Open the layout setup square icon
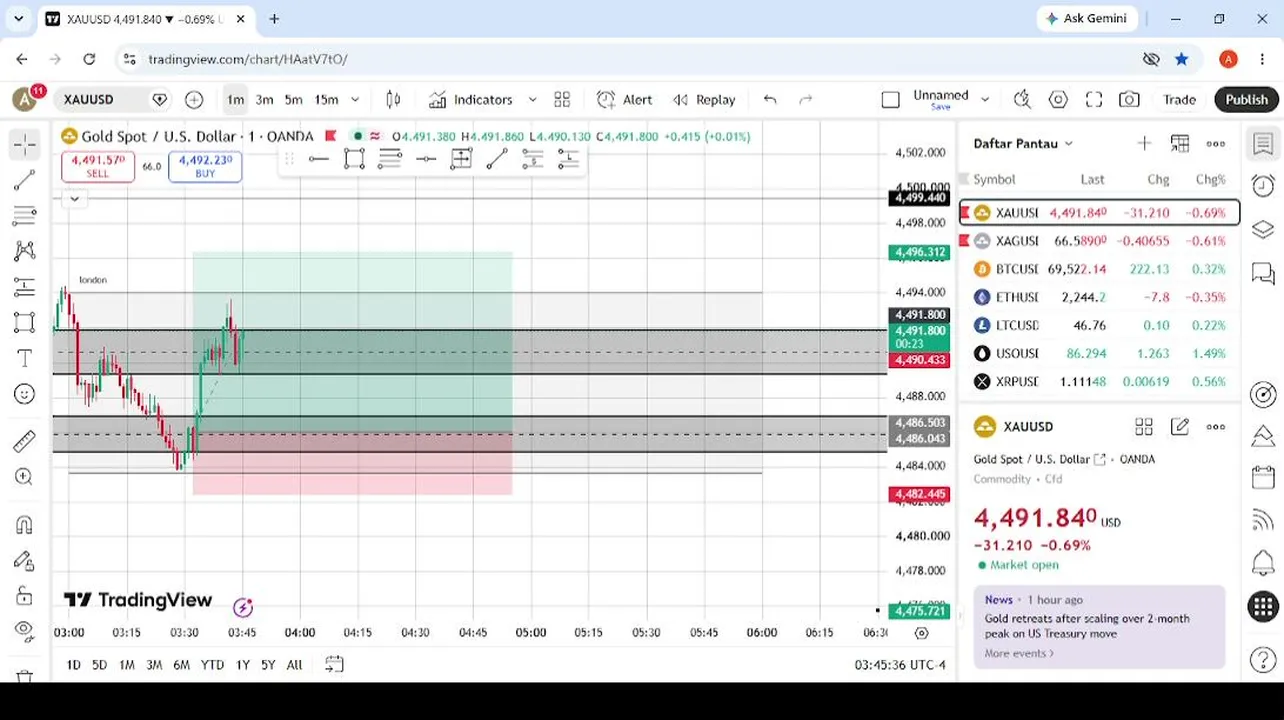Image resolution: width=1284 pixels, height=720 pixels. [x=891, y=99]
